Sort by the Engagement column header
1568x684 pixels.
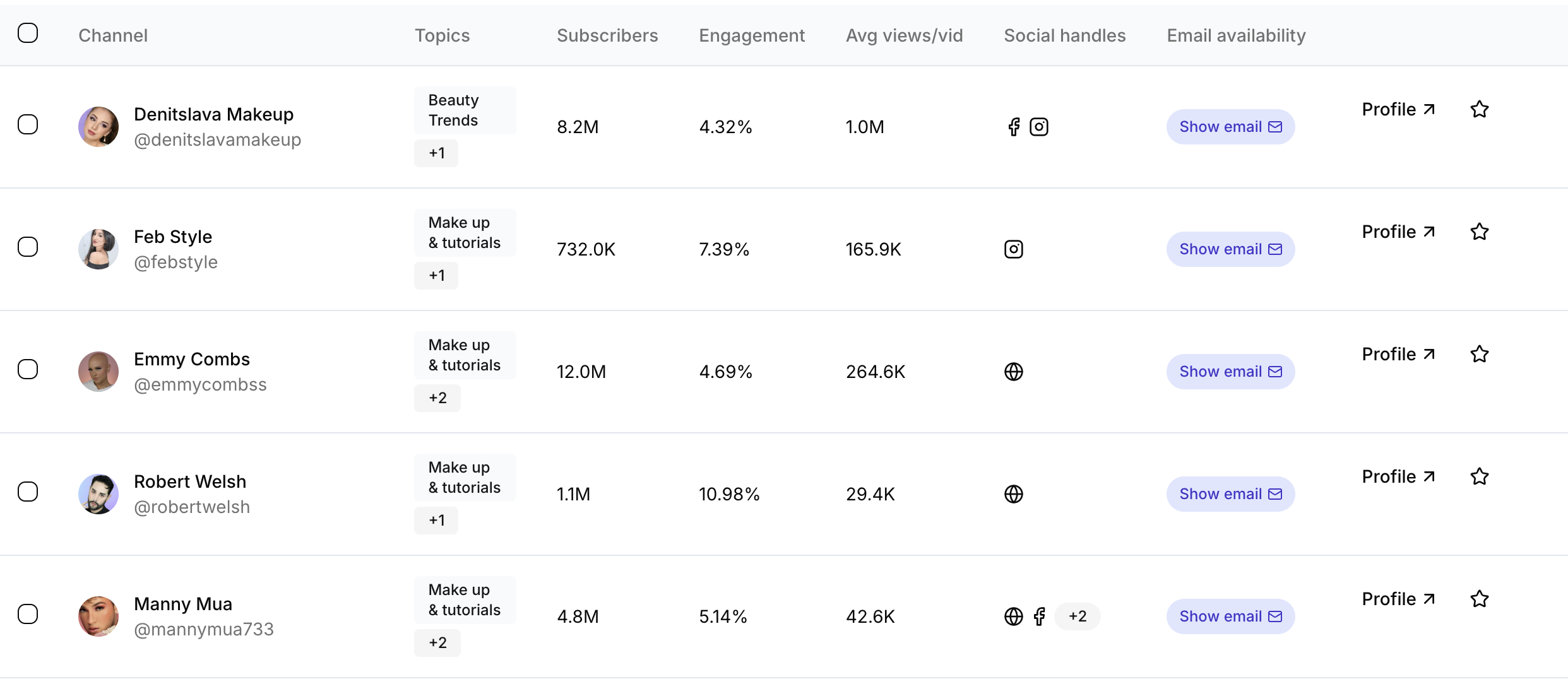(x=751, y=35)
